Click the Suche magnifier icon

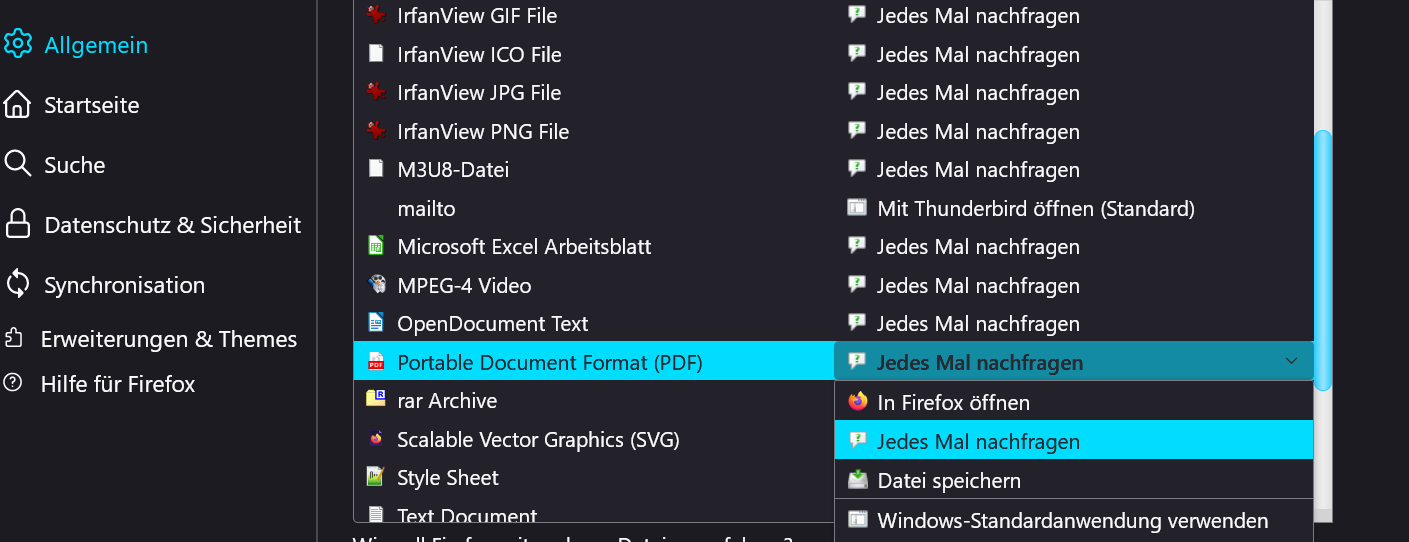click(x=18, y=164)
